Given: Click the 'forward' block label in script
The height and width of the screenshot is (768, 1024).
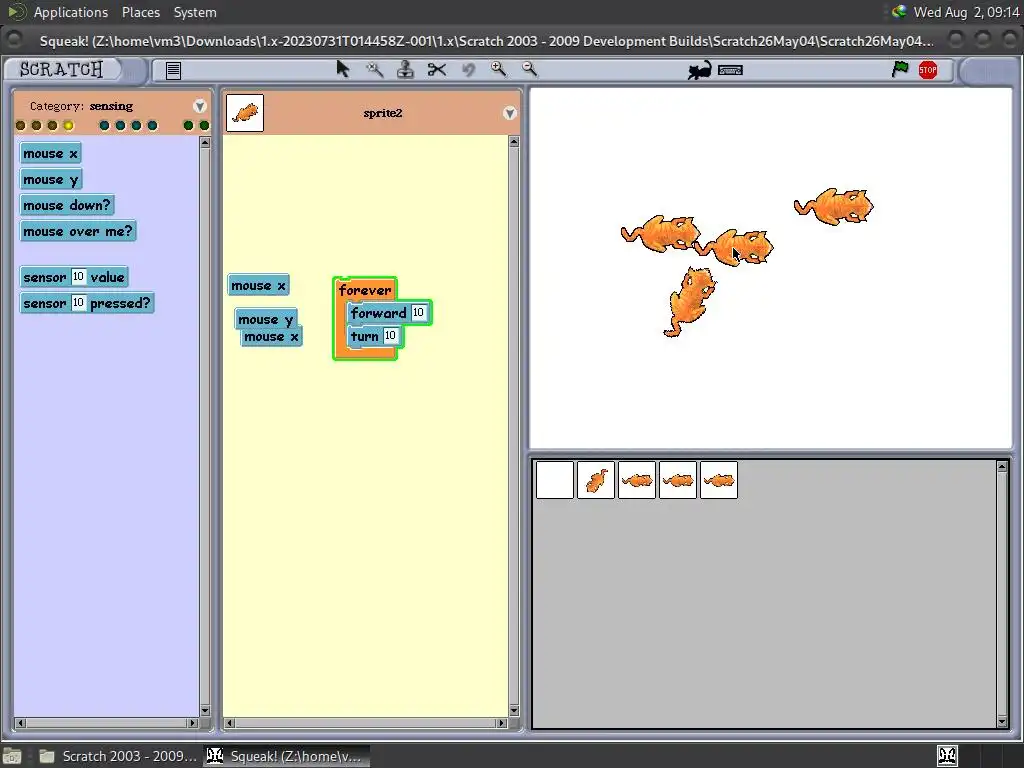Looking at the screenshot, I should pyautogui.click(x=378, y=313).
